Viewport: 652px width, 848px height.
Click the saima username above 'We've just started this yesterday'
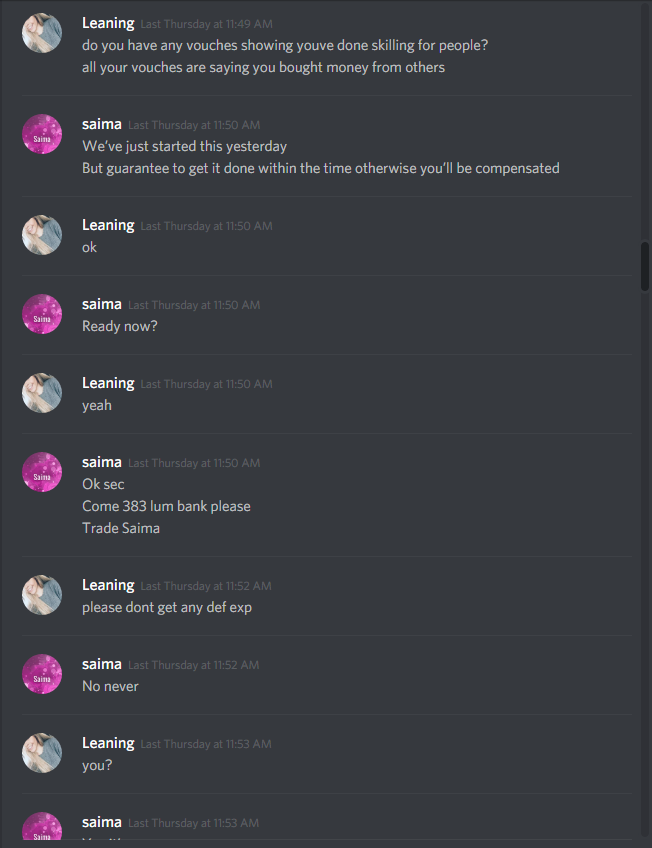[x=102, y=124]
